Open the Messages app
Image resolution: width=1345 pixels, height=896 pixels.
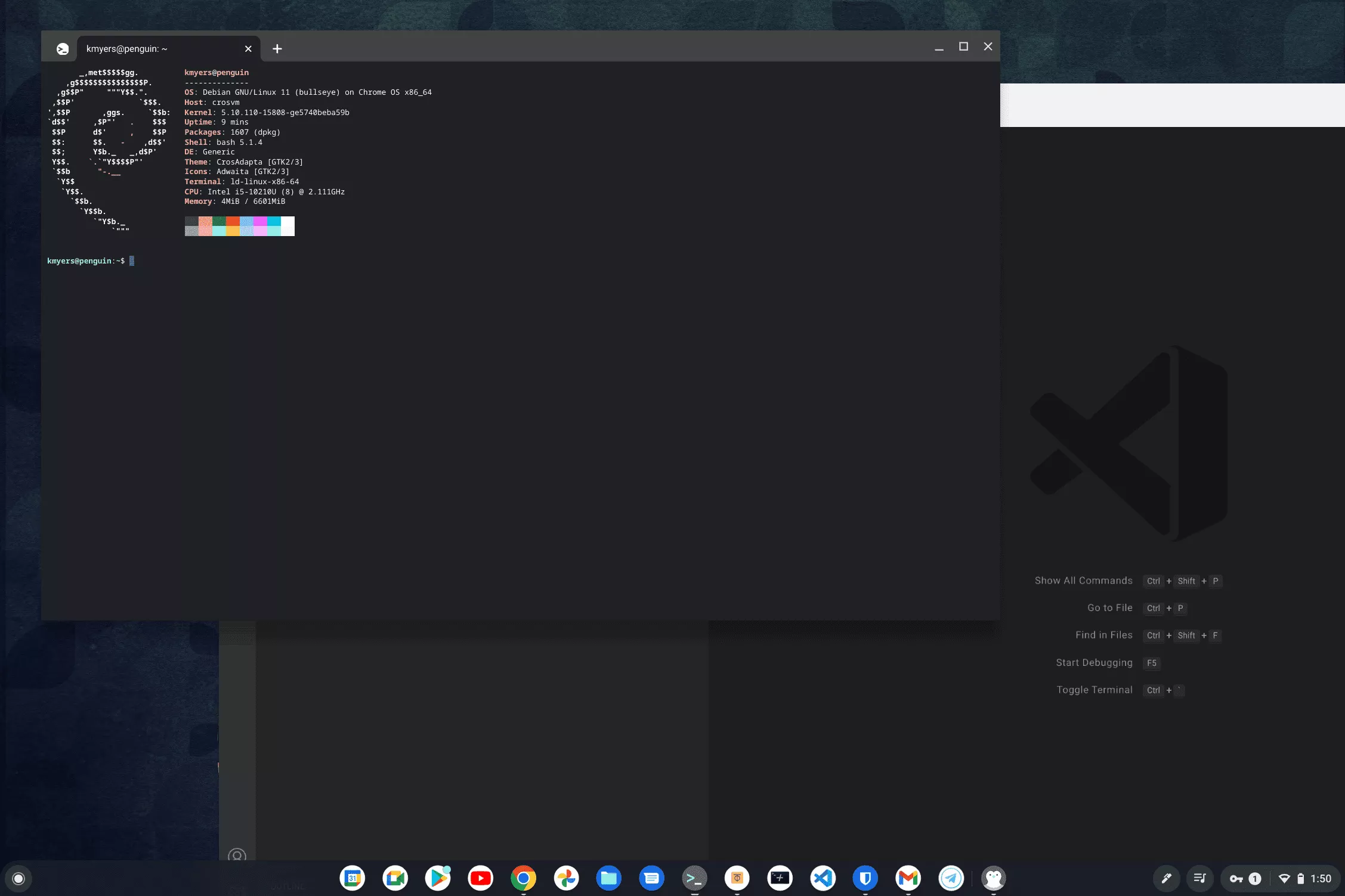pos(651,878)
